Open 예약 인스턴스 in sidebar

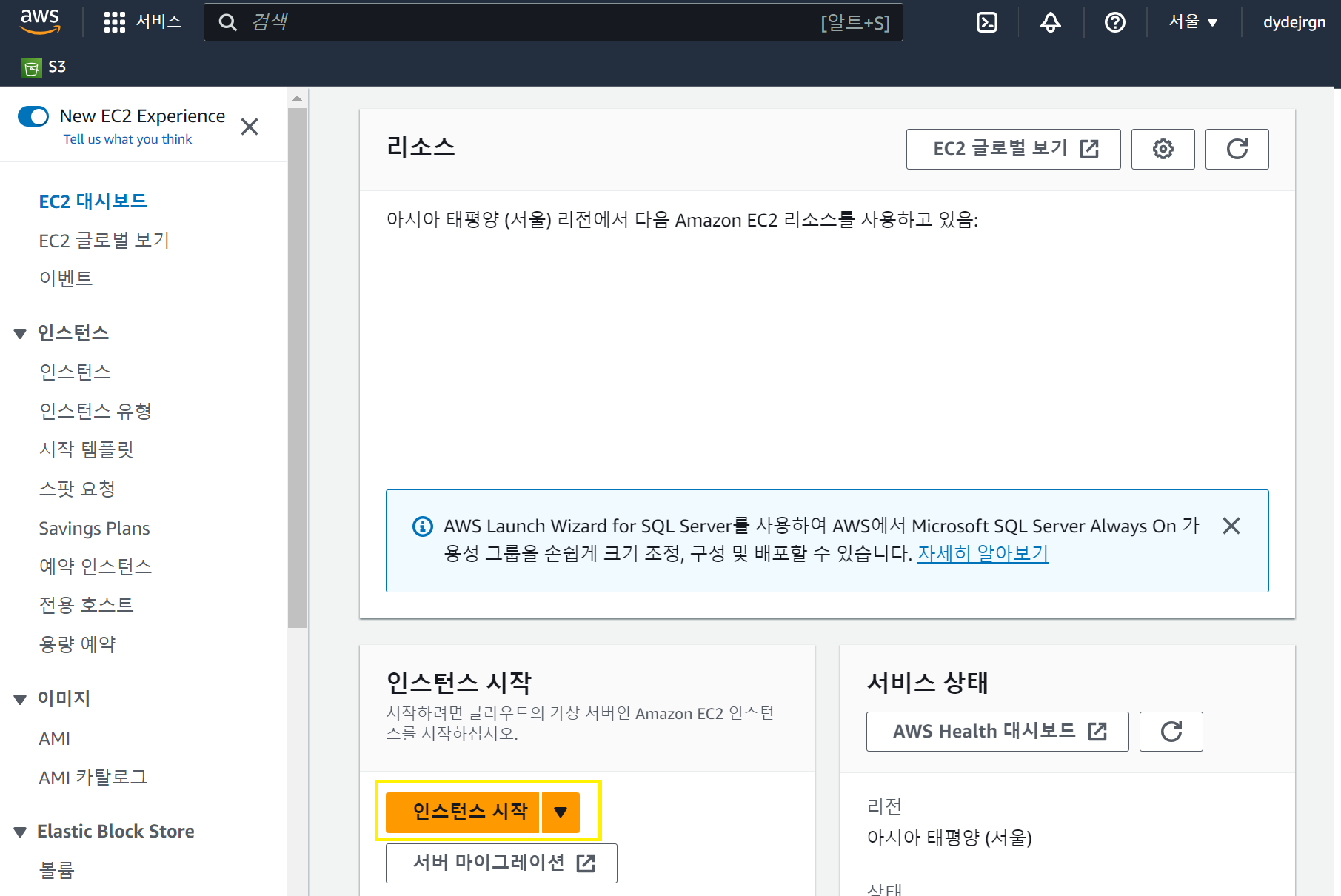pyautogui.click(x=96, y=566)
